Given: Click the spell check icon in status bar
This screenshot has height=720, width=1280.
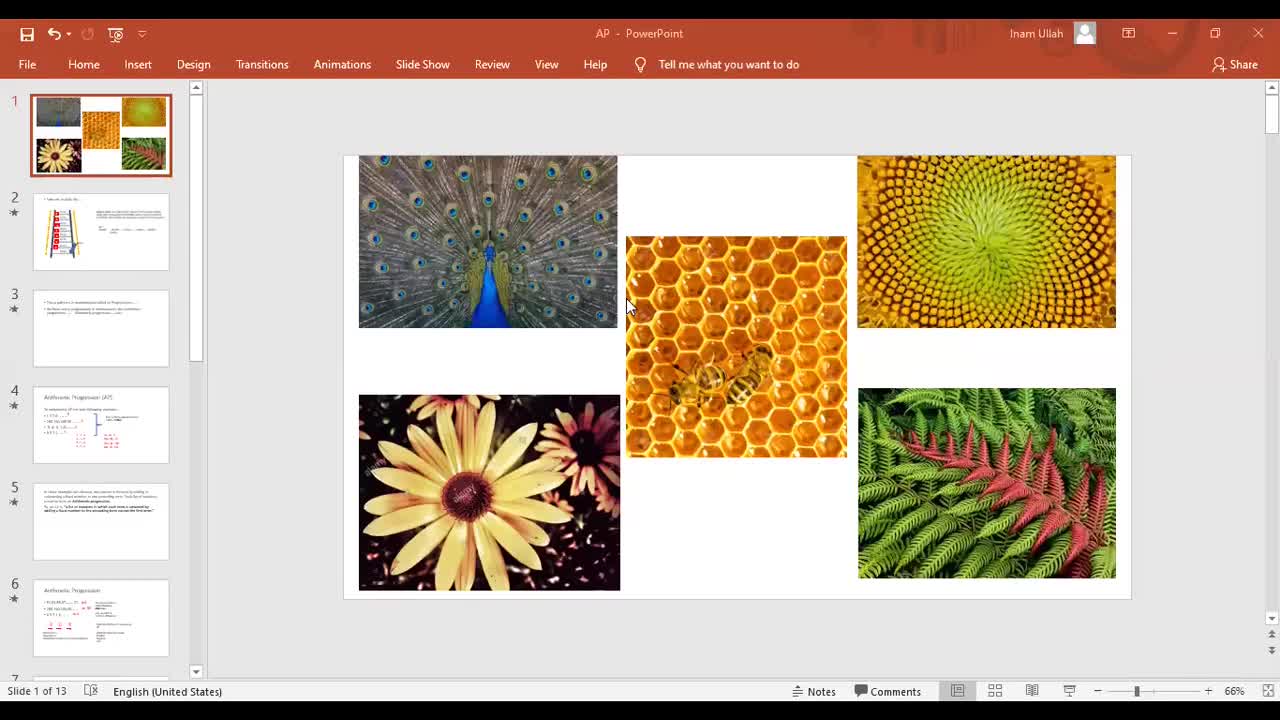Looking at the screenshot, I should coord(91,691).
